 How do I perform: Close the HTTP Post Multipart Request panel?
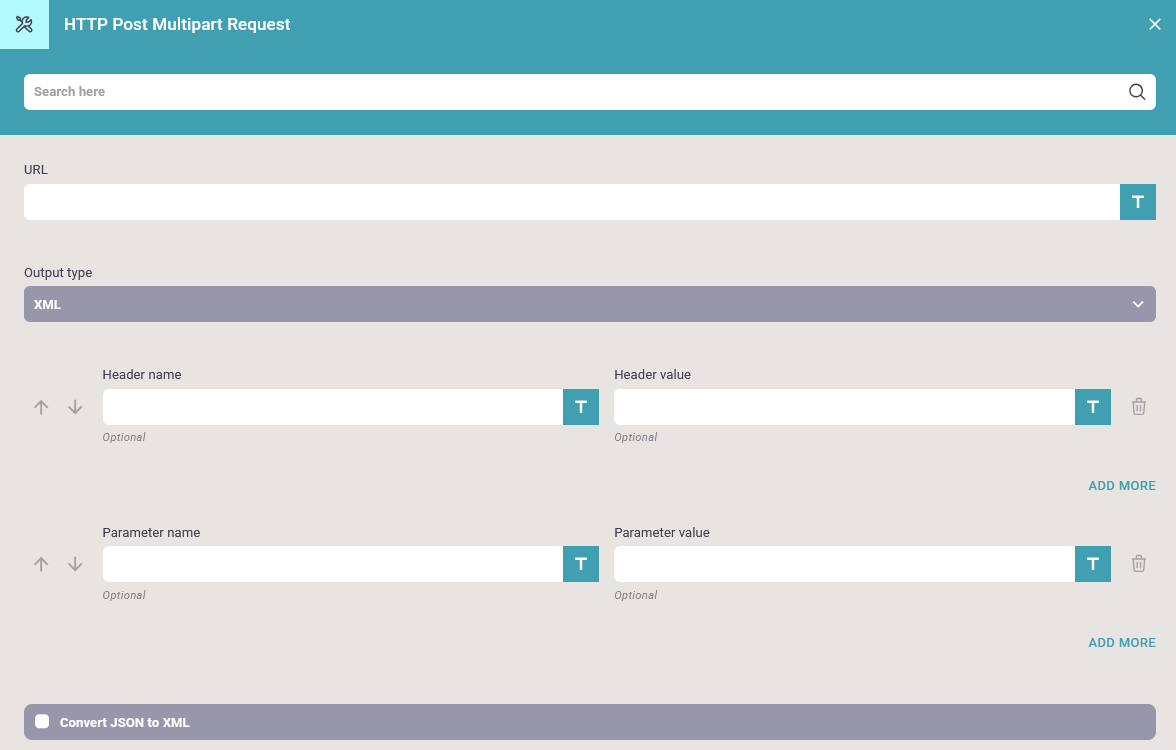pos(1154,24)
